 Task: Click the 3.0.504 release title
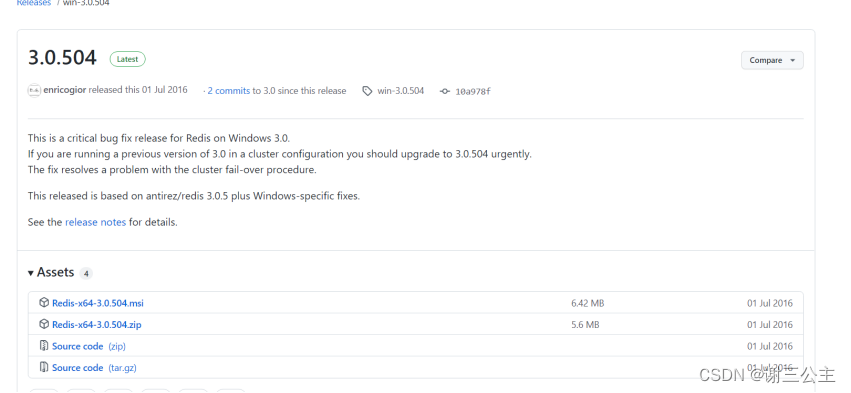[62, 58]
